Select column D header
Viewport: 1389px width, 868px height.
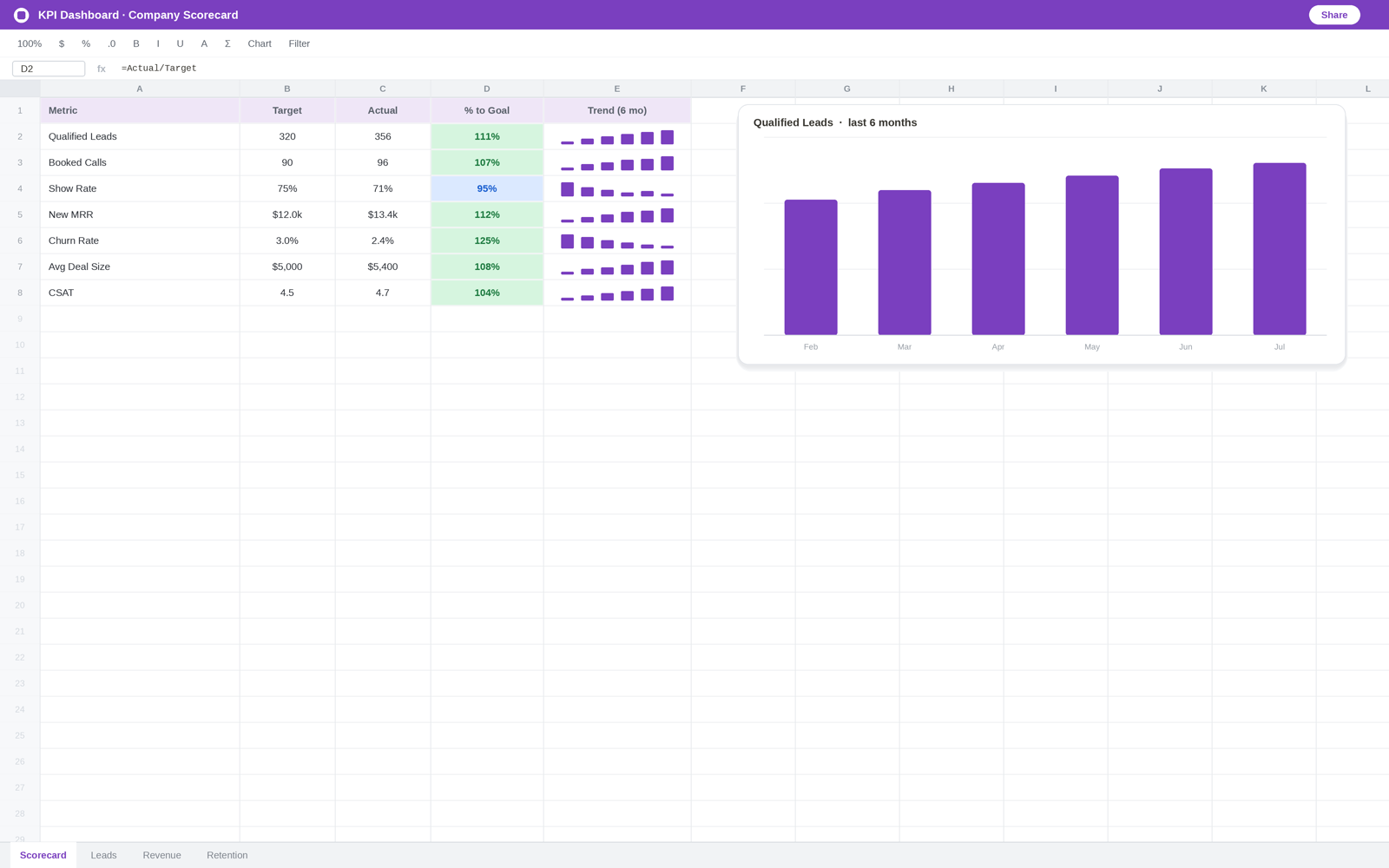pyautogui.click(x=487, y=89)
